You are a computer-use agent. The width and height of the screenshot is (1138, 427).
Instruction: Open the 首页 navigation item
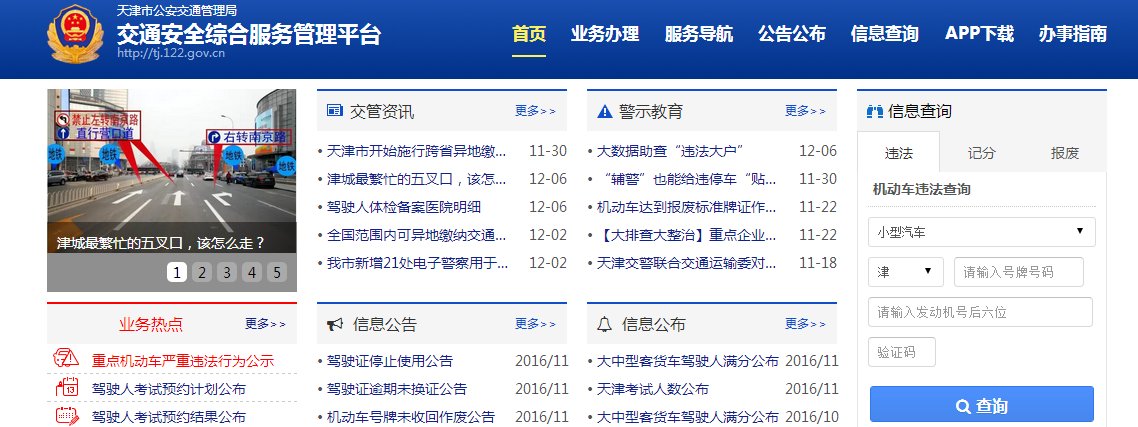click(528, 34)
